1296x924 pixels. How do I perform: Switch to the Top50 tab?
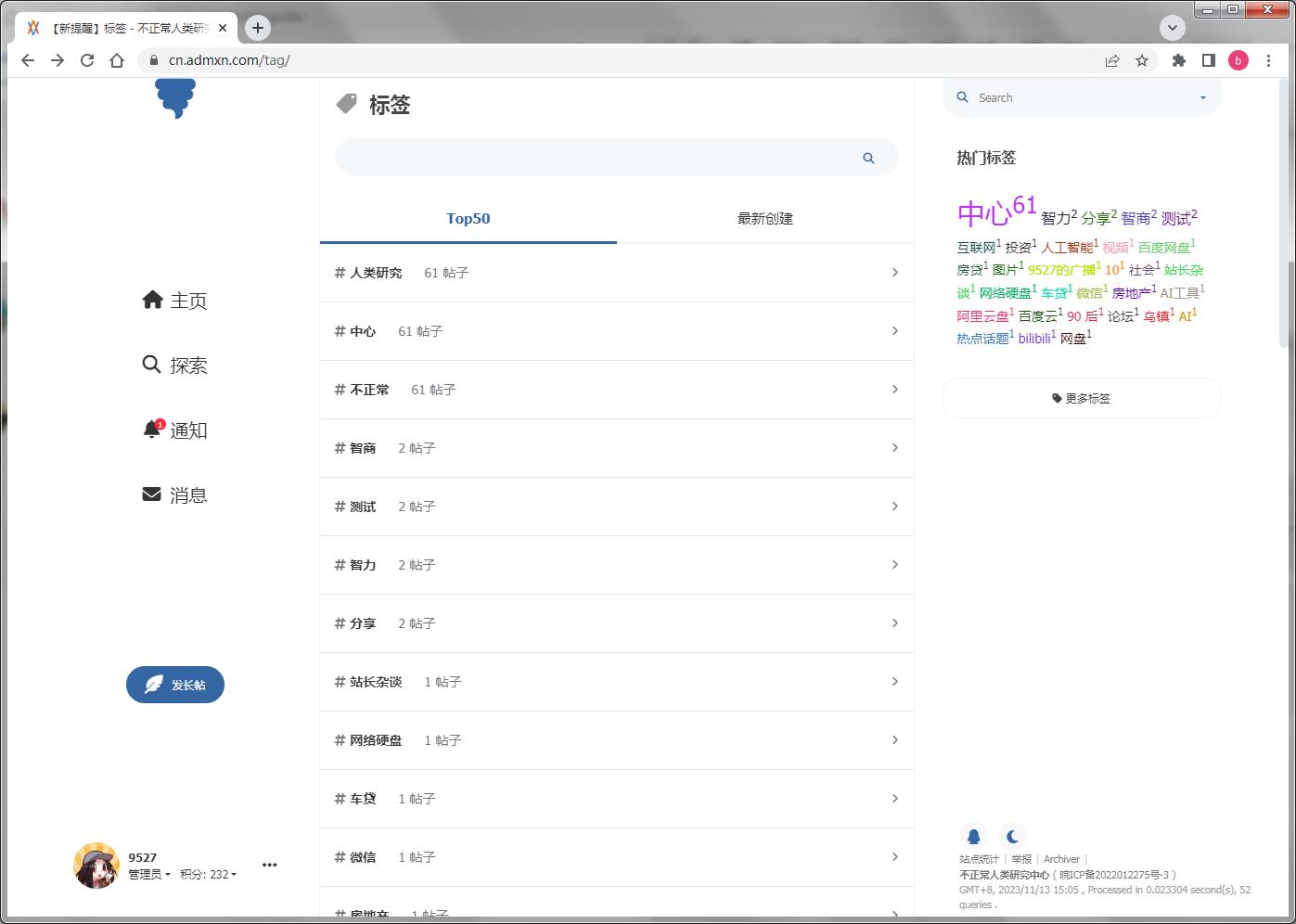point(468,219)
